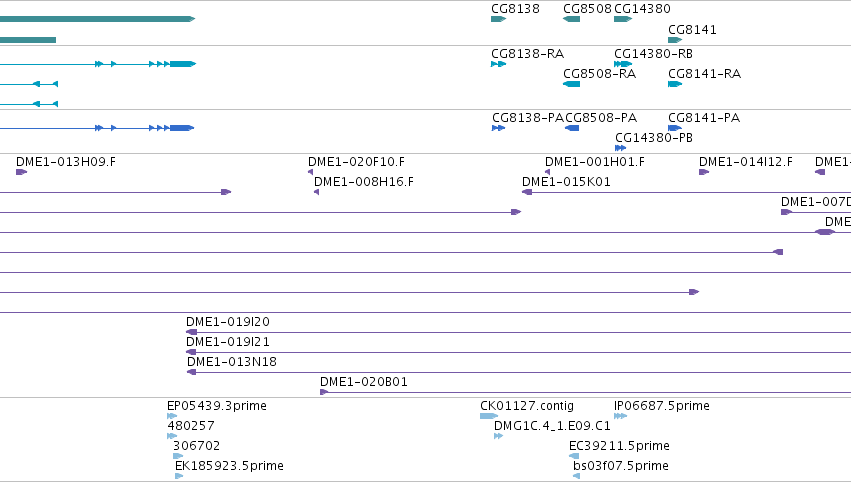Click the DME1-020F10.F marker
Viewport: 851px width, 482px height.
(310, 172)
